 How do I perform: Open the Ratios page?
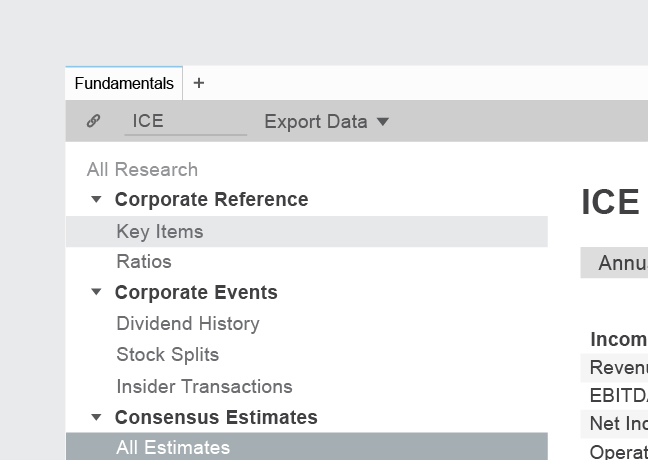[x=144, y=262]
